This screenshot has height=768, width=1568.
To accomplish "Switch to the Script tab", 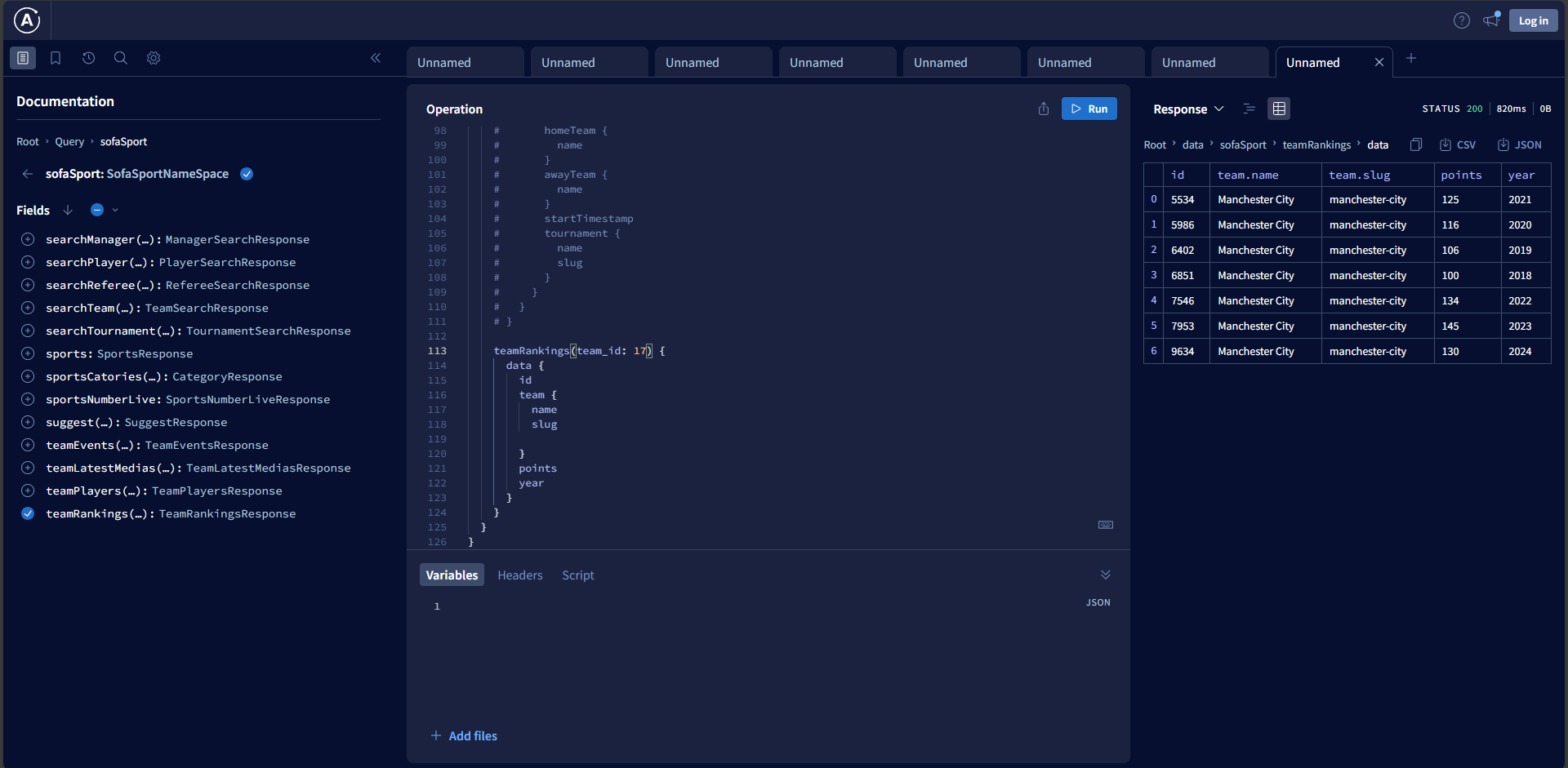I will (578, 575).
